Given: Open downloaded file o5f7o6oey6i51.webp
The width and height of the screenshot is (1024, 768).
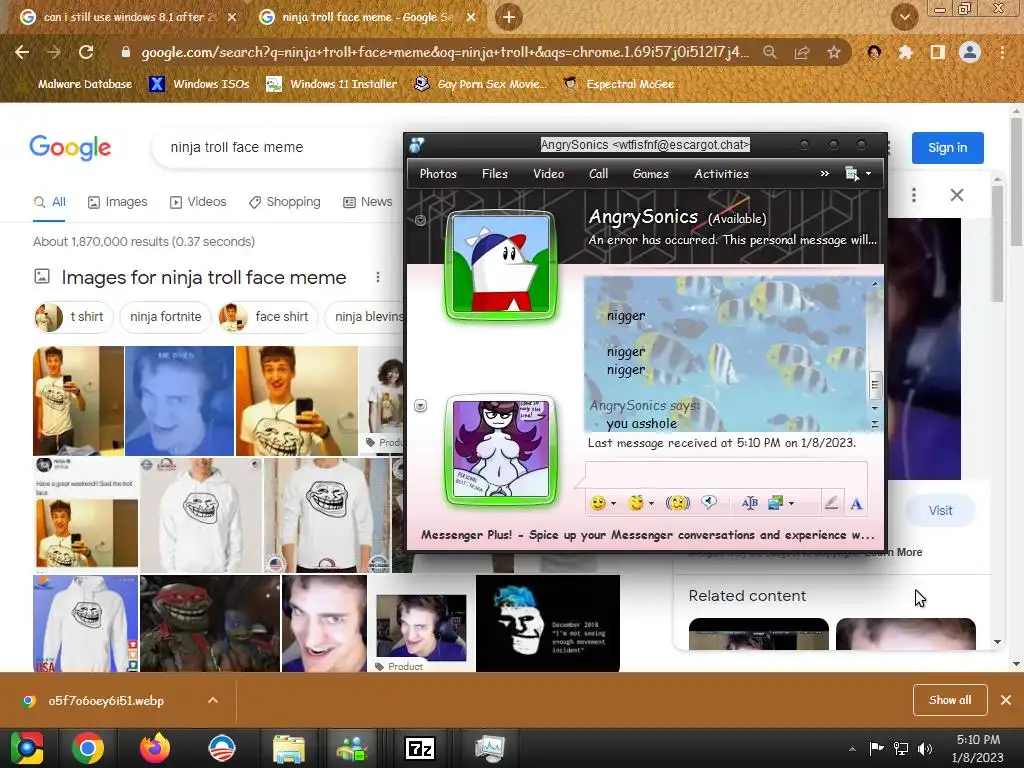Looking at the screenshot, I should click(x=106, y=701).
